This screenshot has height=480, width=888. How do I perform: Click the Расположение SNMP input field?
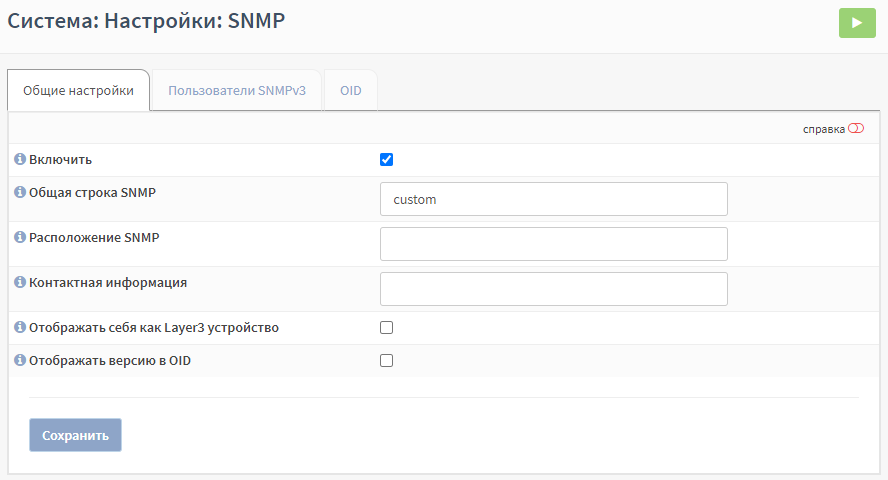click(553, 244)
